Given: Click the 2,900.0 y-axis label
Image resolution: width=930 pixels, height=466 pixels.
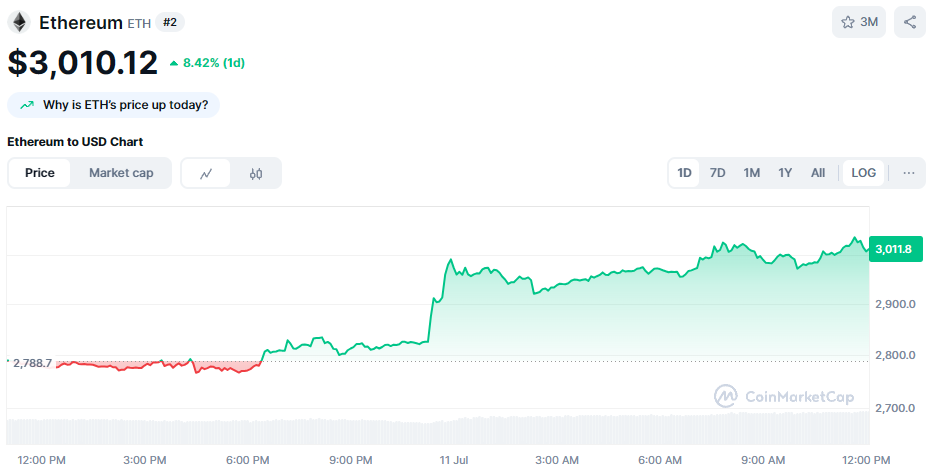Looking at the screenshot, I should pos(895,304).
